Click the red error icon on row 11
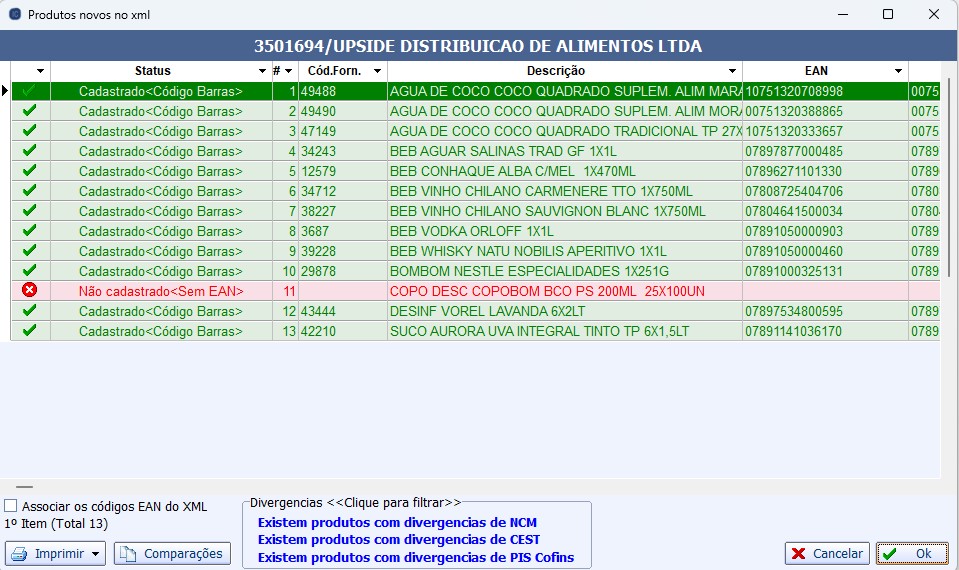Viewport: 959px width, 570px height. (x=30, y=291)
